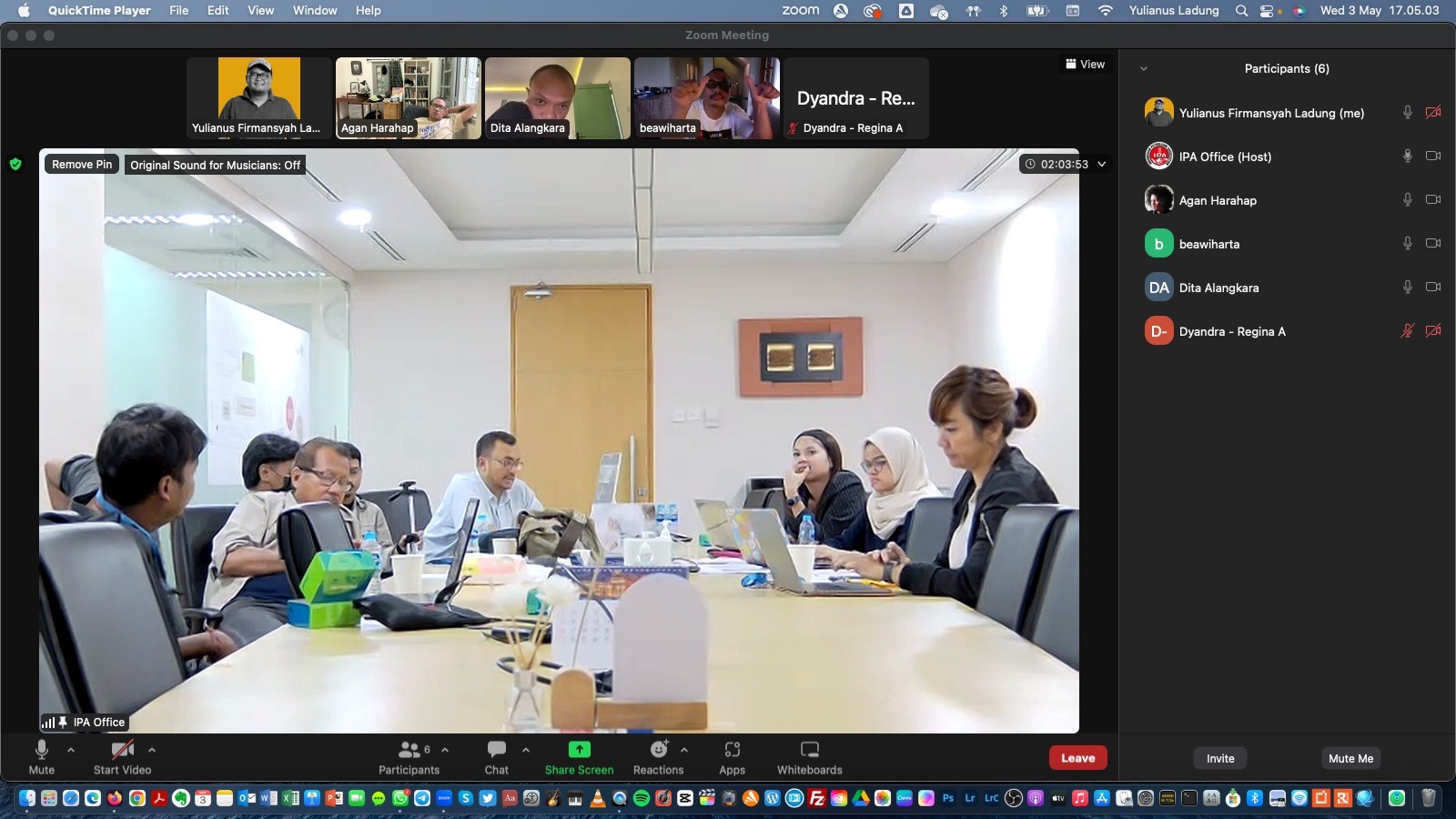This screenshot has width=1456, height=819.
Task: Open the File menu in menu bar
Action: [178, 10]
